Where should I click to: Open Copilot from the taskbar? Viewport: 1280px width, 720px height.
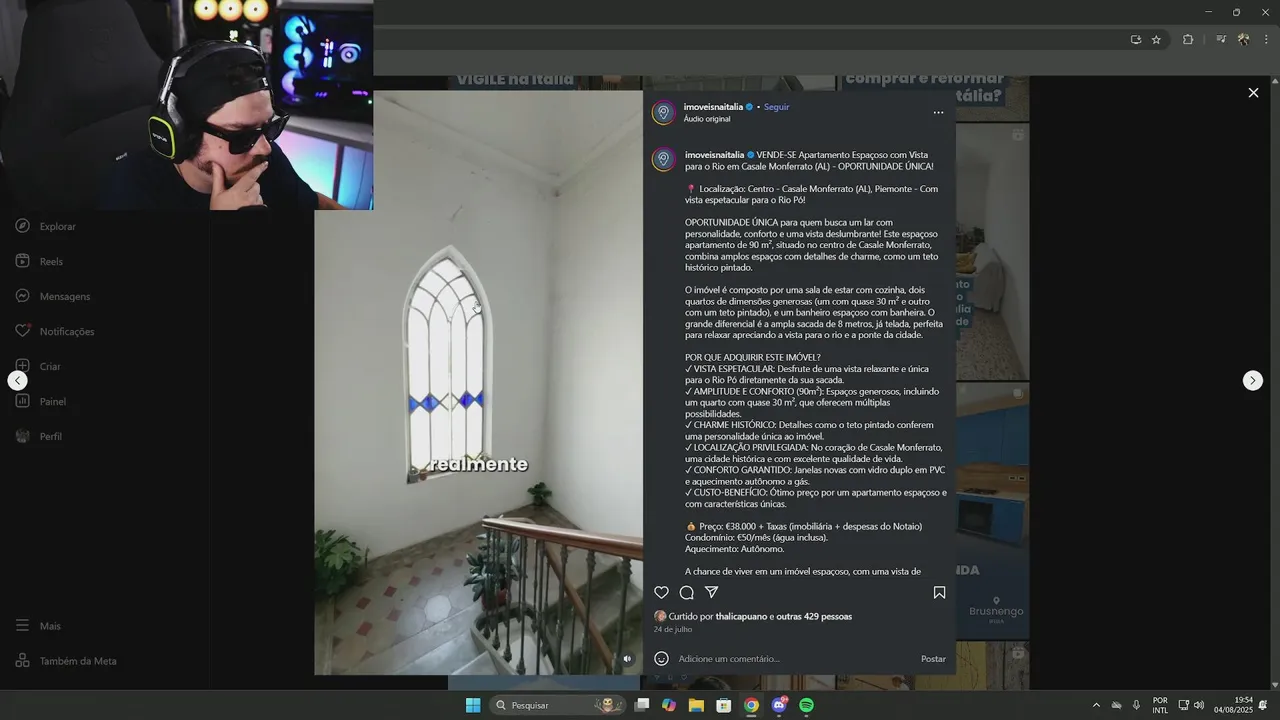coord(669,705)
